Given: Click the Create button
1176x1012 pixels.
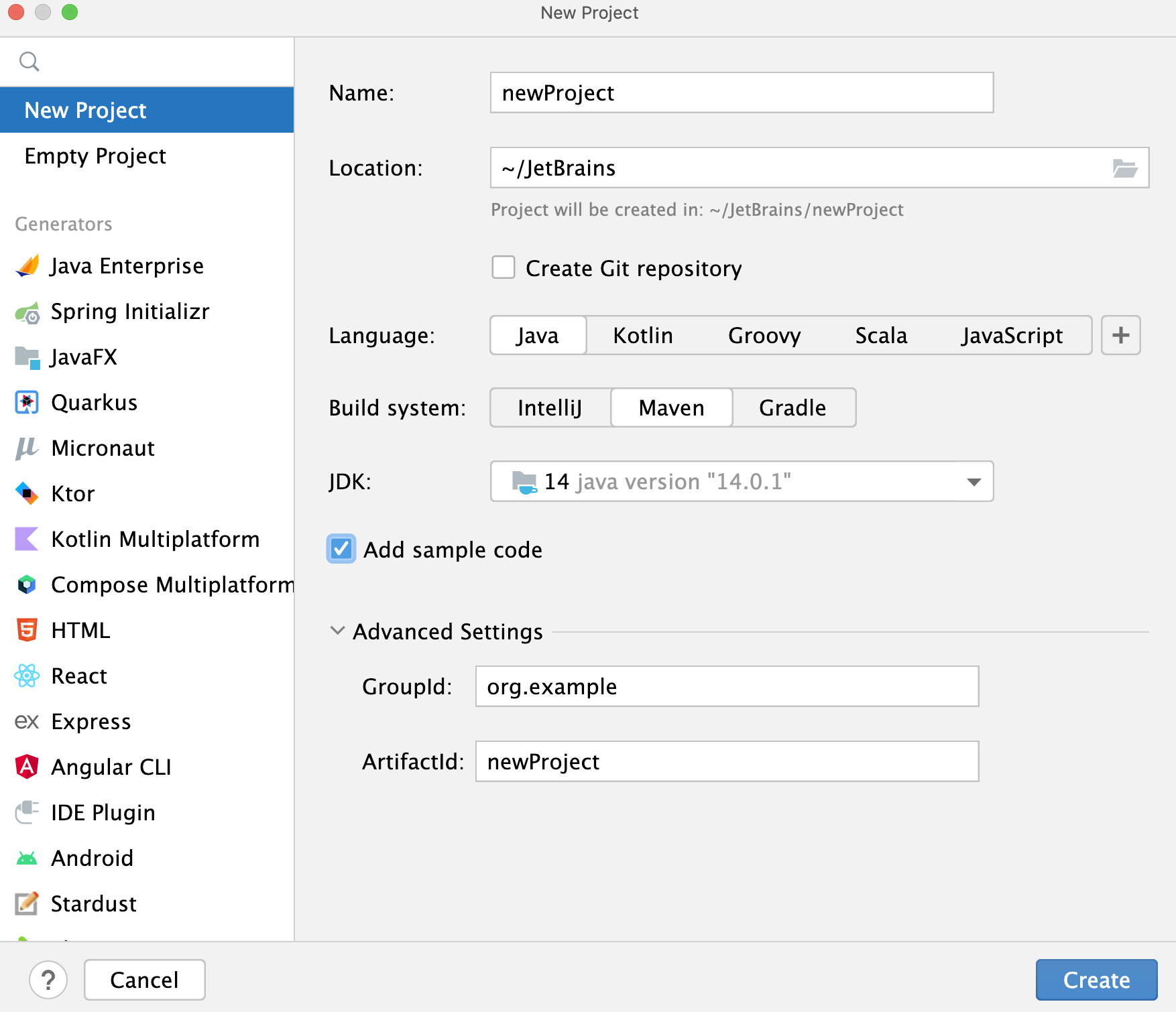Looking at the screenshot, I should pyautogui.click(x=1096, y=979).
